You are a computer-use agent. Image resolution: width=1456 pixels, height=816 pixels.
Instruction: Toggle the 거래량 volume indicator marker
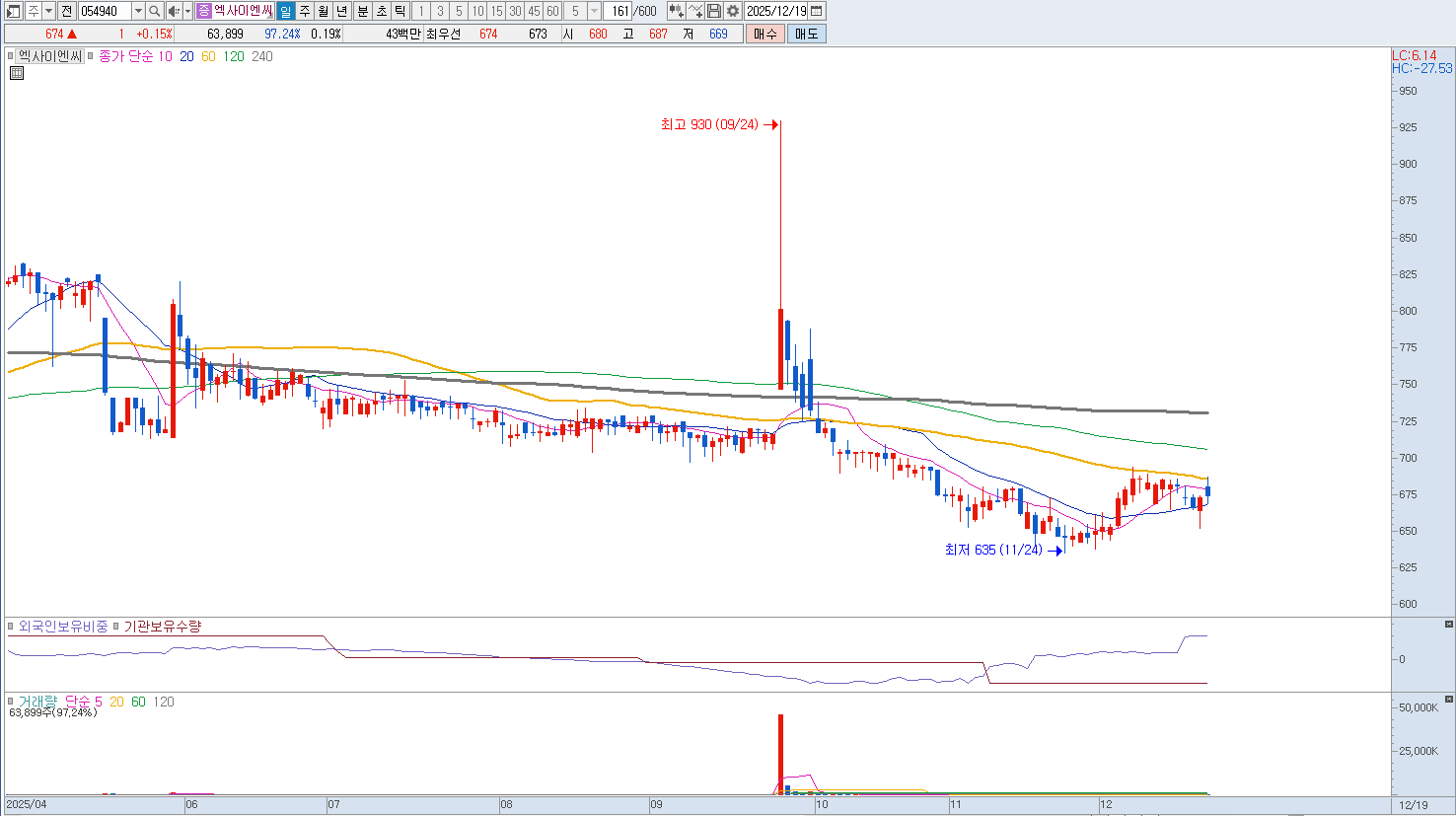point(12,702)
